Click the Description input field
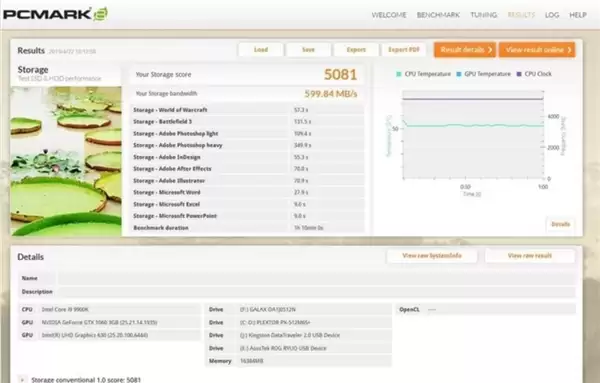600x383 pixels. pos(316,292)
